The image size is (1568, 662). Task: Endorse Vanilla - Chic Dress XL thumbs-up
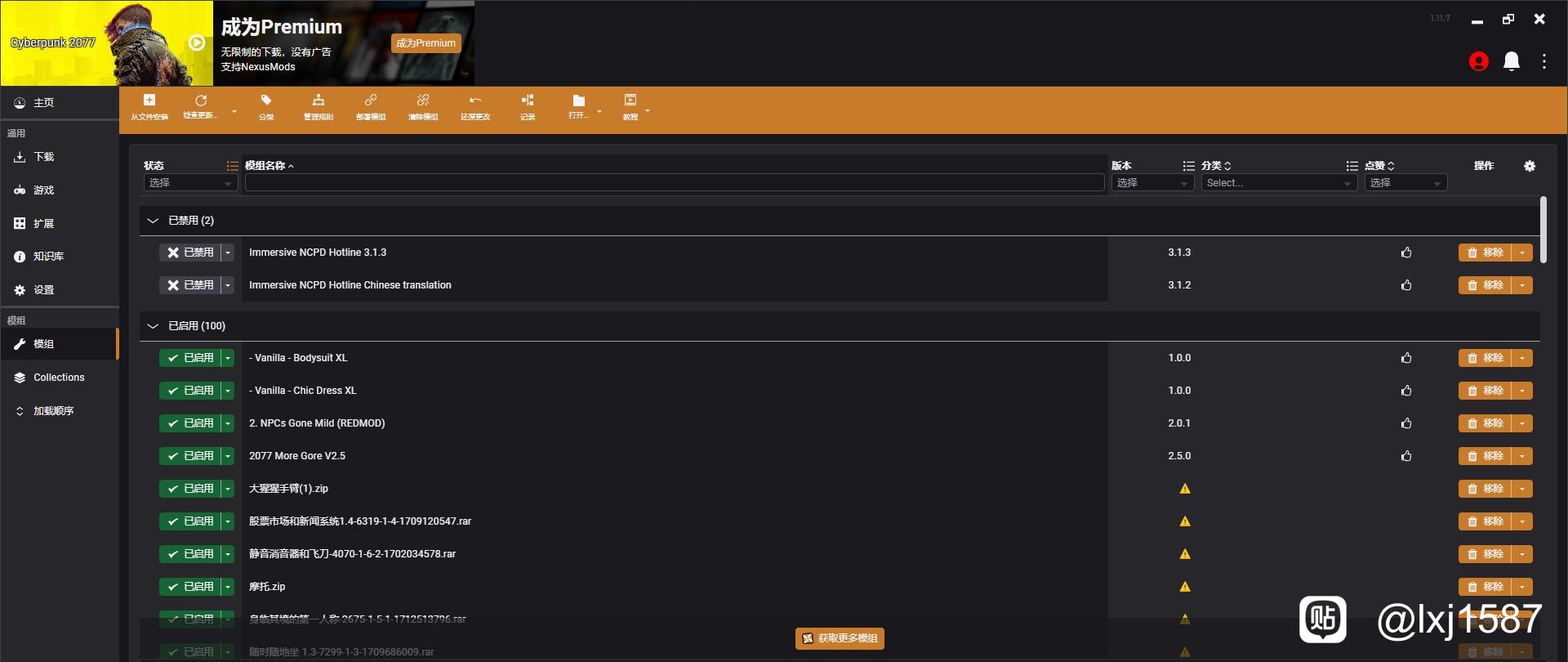pyautogui.click(x=1406, y=391)
